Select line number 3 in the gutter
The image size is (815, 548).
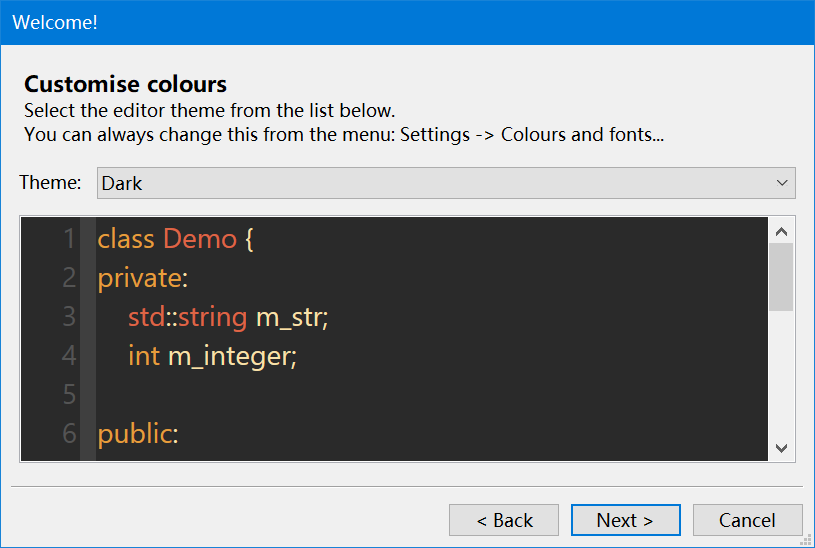(69, 317)
